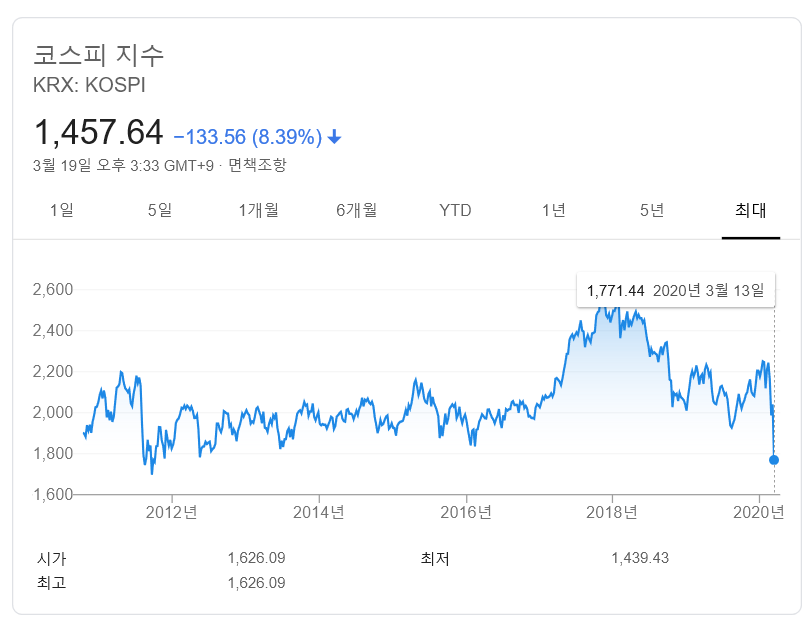Switch to the 1년 range
This screenshot has height=622, width=806.
[x=556, y=211]
